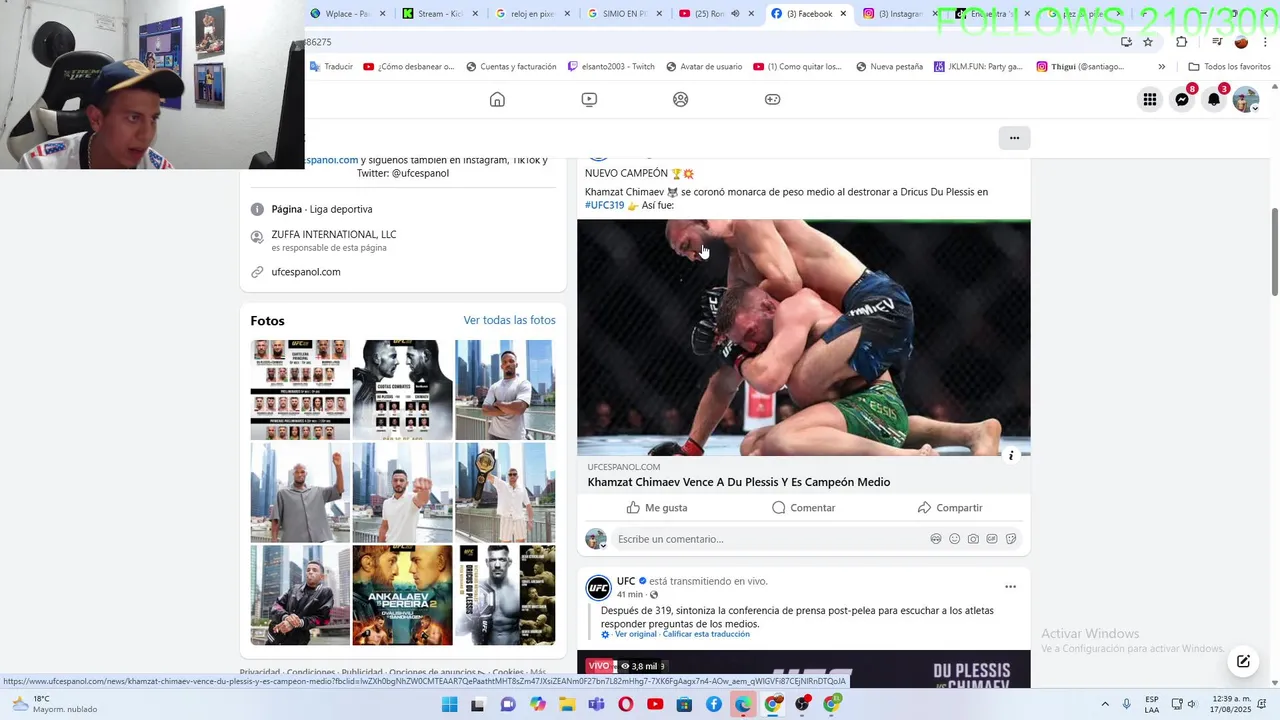
Task: Open options menu of the UFC live post
Action: click(1010, 587)
